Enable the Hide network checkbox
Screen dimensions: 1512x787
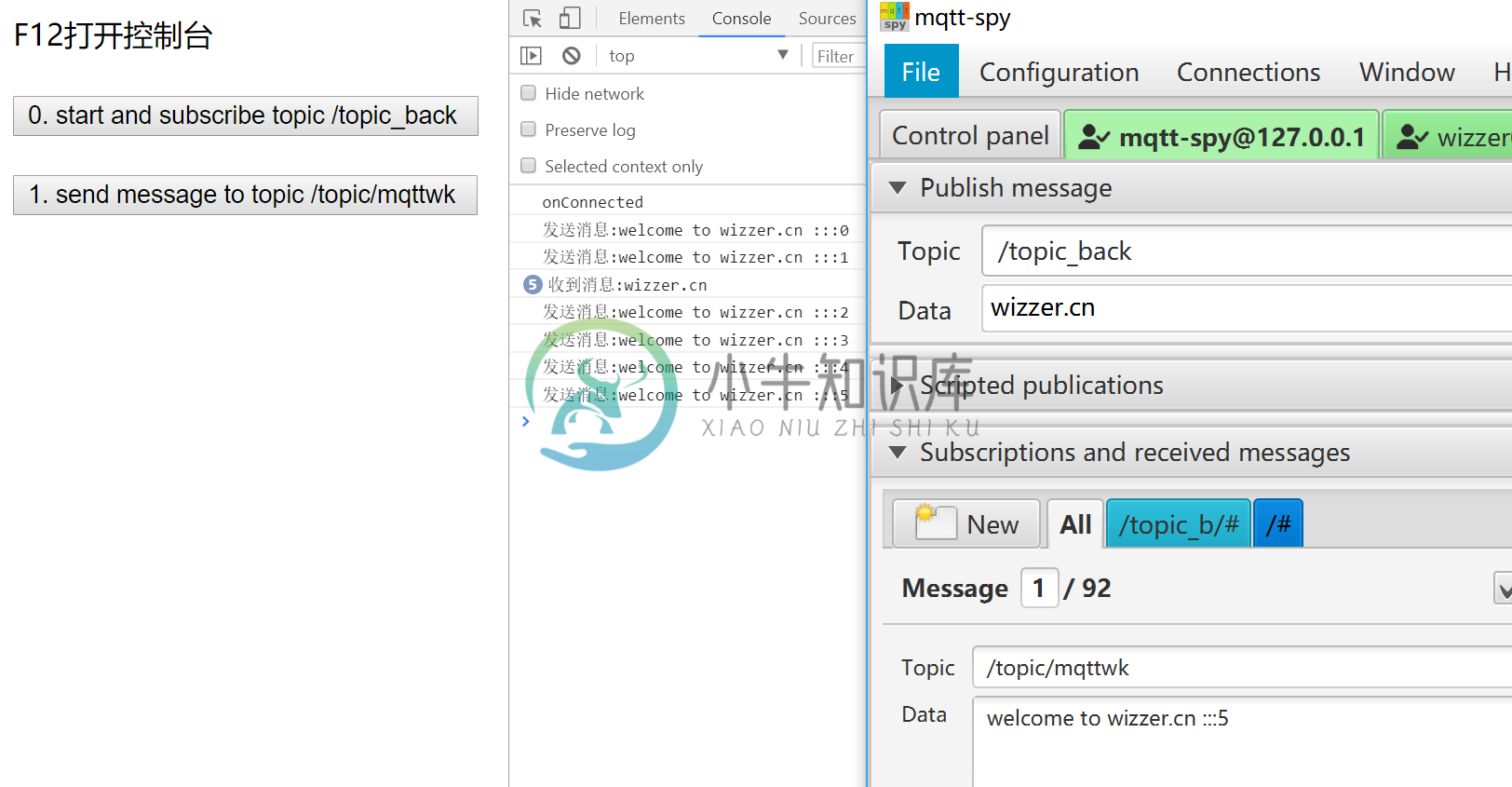coord(528,93)
